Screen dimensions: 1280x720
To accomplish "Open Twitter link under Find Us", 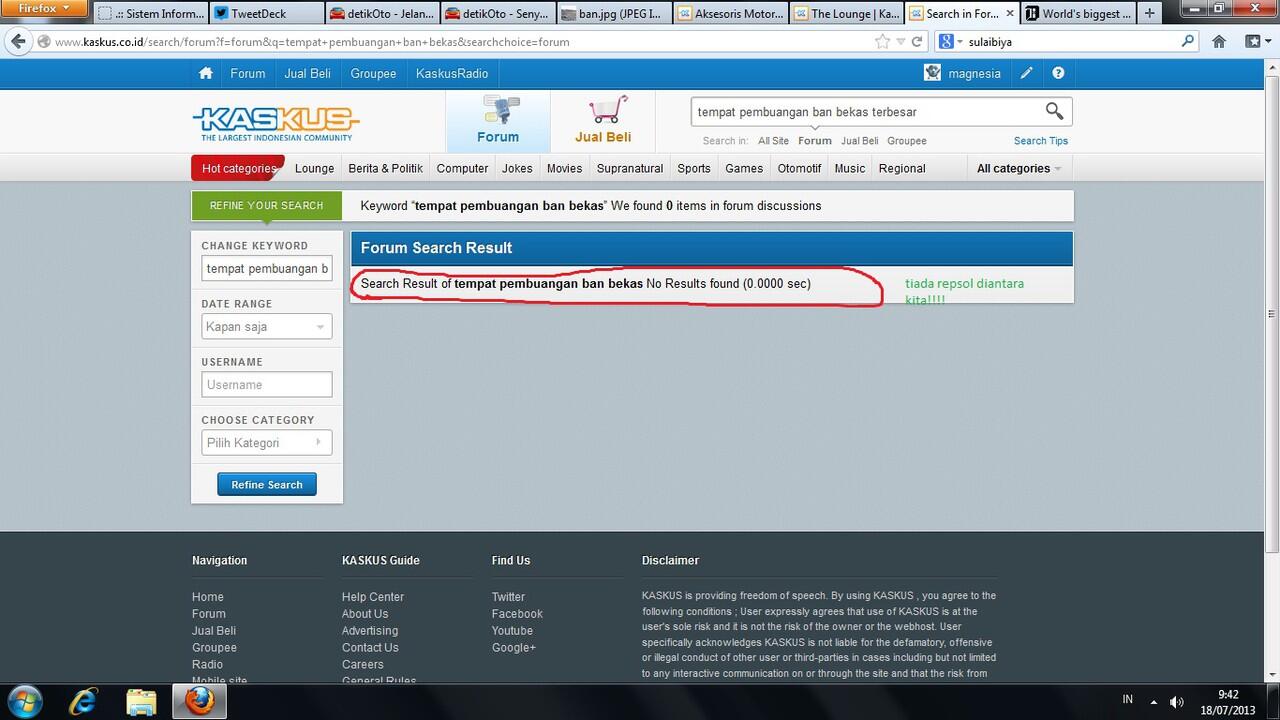I will click(x=508, y=597).
